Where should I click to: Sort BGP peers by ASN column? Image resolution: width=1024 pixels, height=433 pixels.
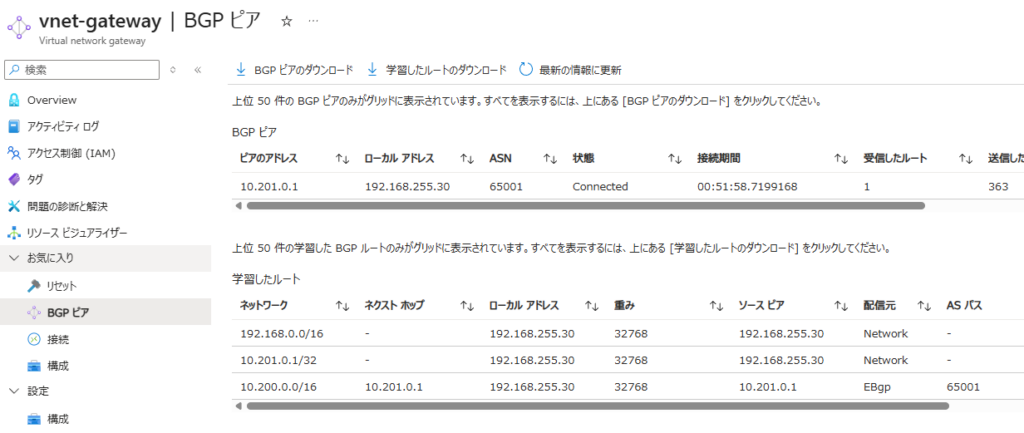[549, 159]
